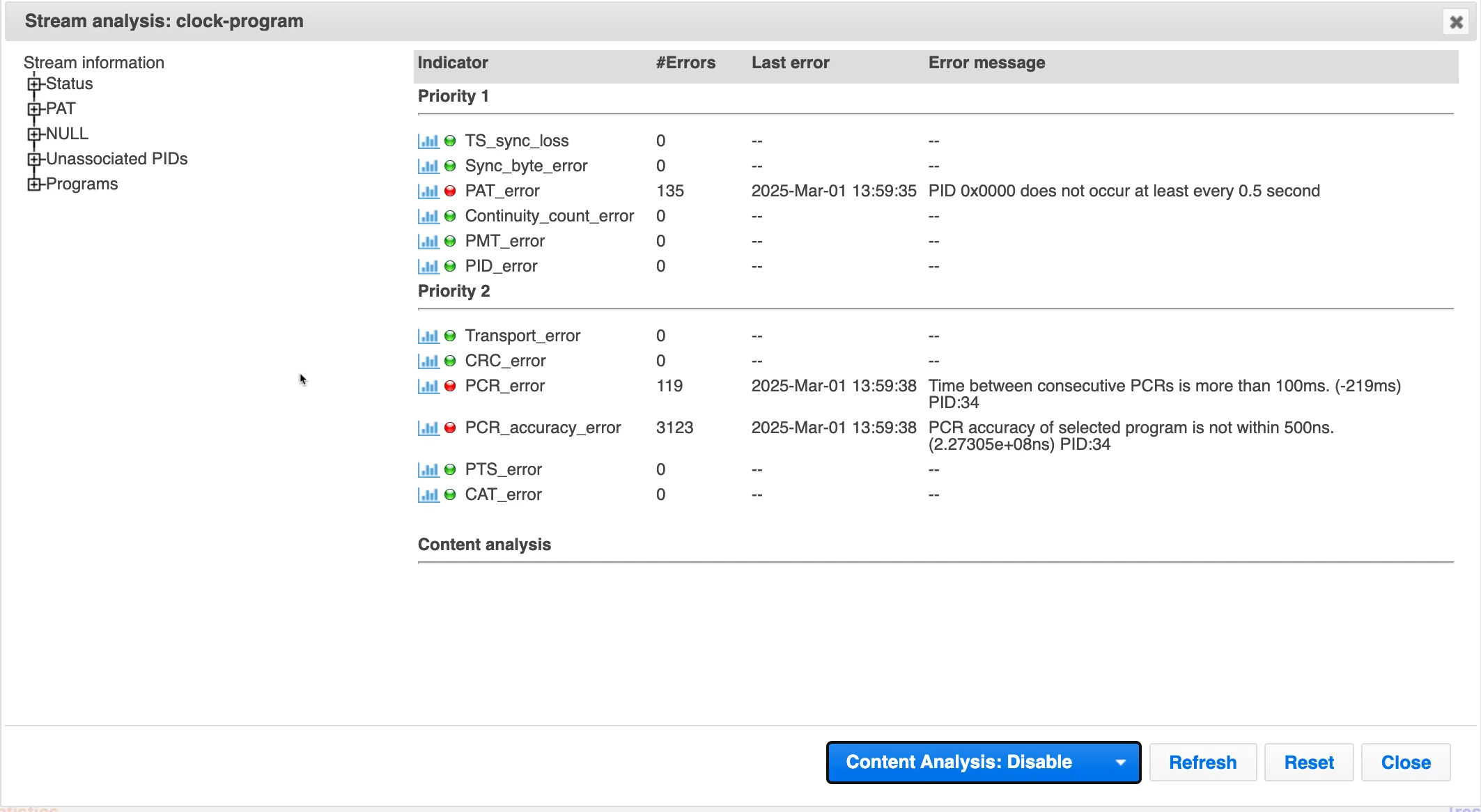1481x812 pixels.
Task: Open the graph icon for PCR_error
Action: pyautogui.click(x=428, y=387)
